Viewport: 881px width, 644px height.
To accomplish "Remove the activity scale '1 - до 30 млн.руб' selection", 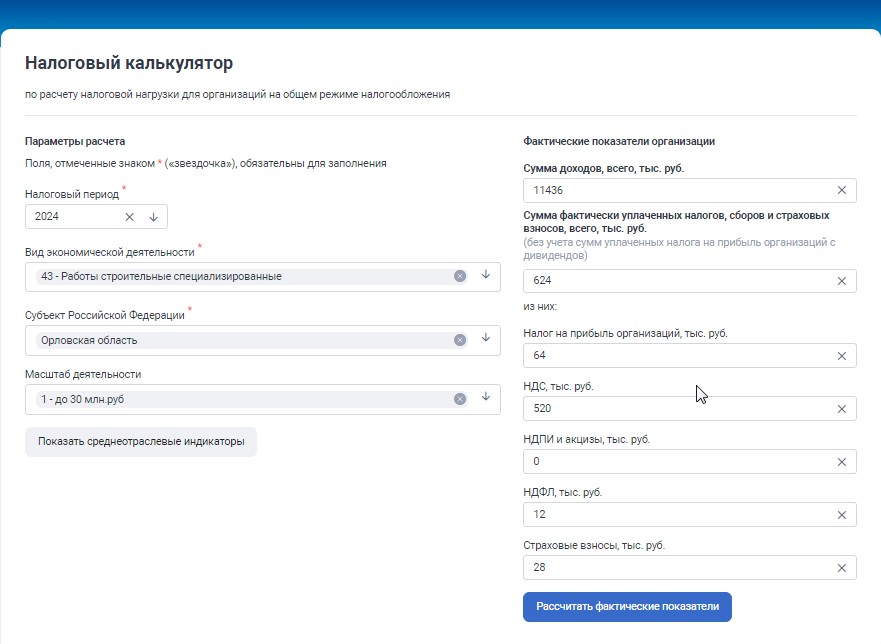I will (x=460, y=399).
